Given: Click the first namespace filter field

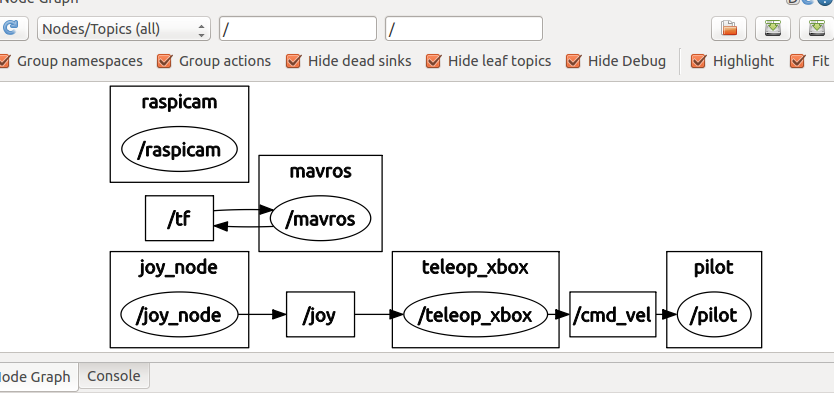Looking at the screenshot, I should [298, 29].
